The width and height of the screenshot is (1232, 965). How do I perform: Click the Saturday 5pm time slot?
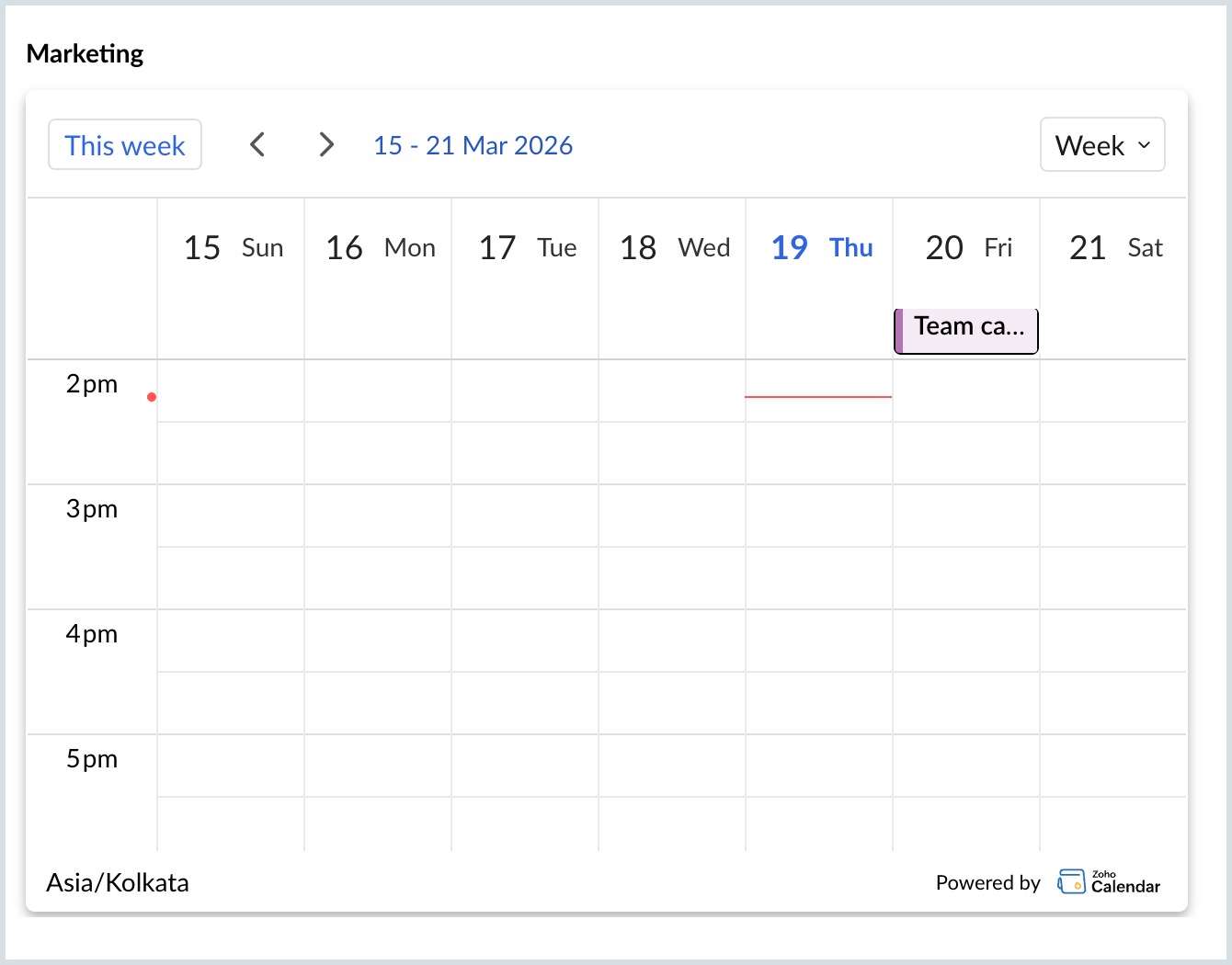click(1113, 766)
